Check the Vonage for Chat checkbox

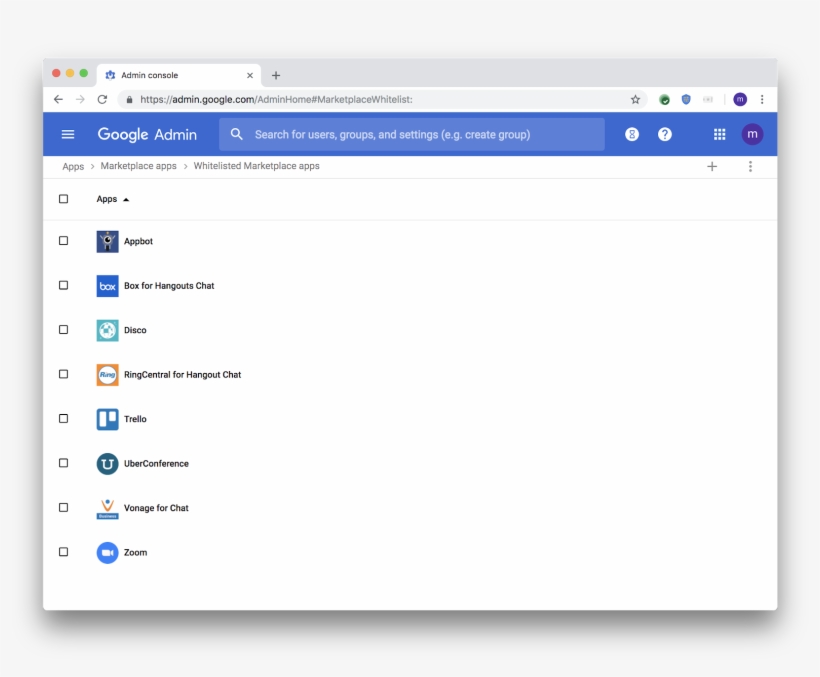pos(63,507)
